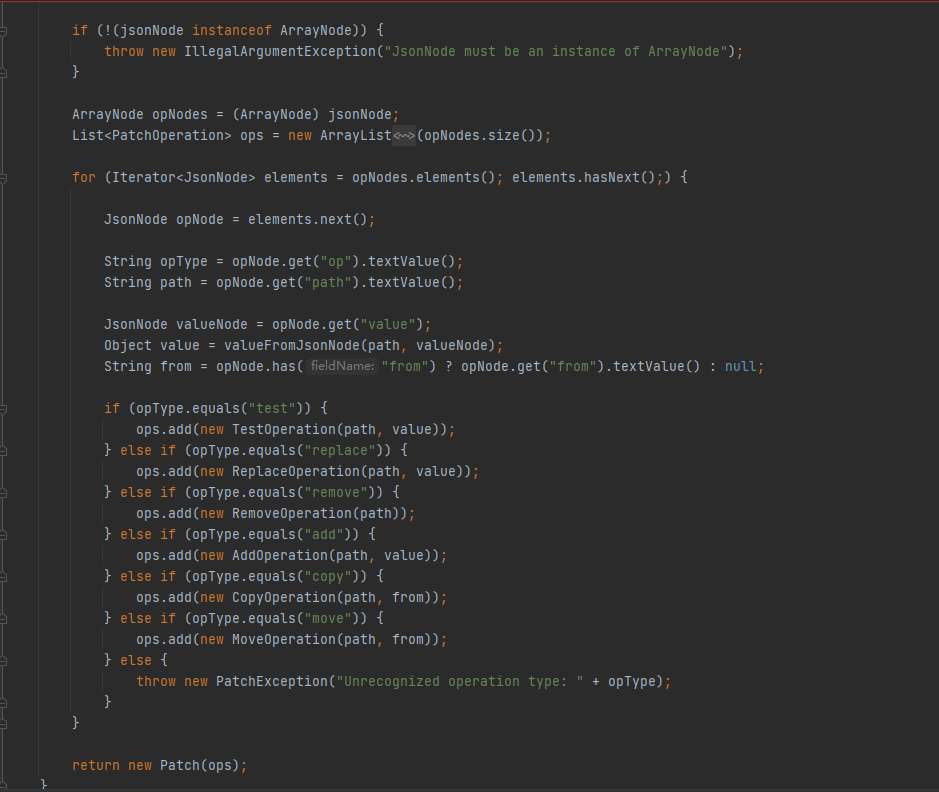Click the 'return' keyword
Image resolution: width=939 pixels, height=792 pixels.
click(x=96, y=765)
